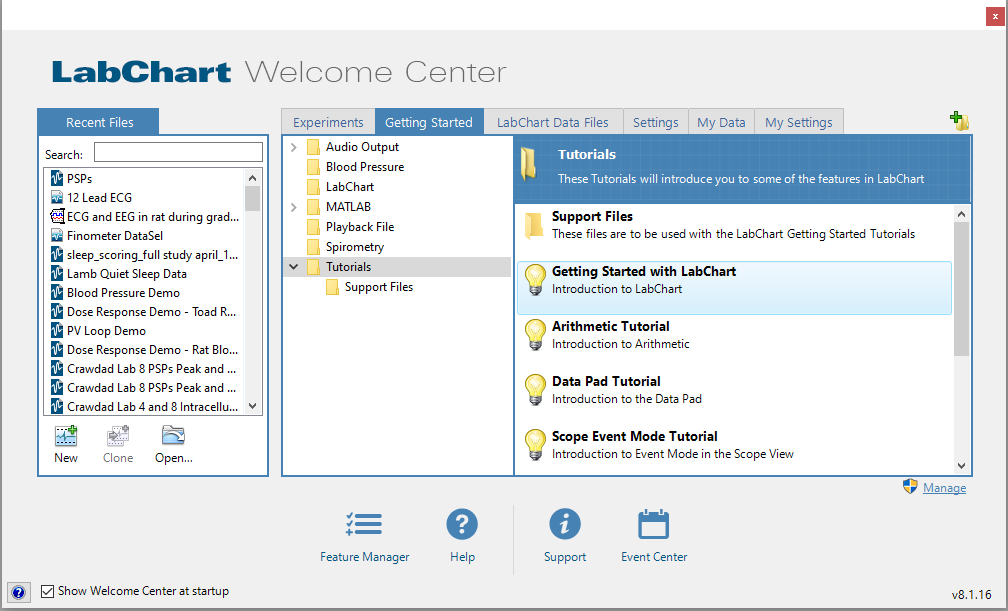Expand the Audio Output folder
This screenshot has width=1008, height=611.
(293, 147)
